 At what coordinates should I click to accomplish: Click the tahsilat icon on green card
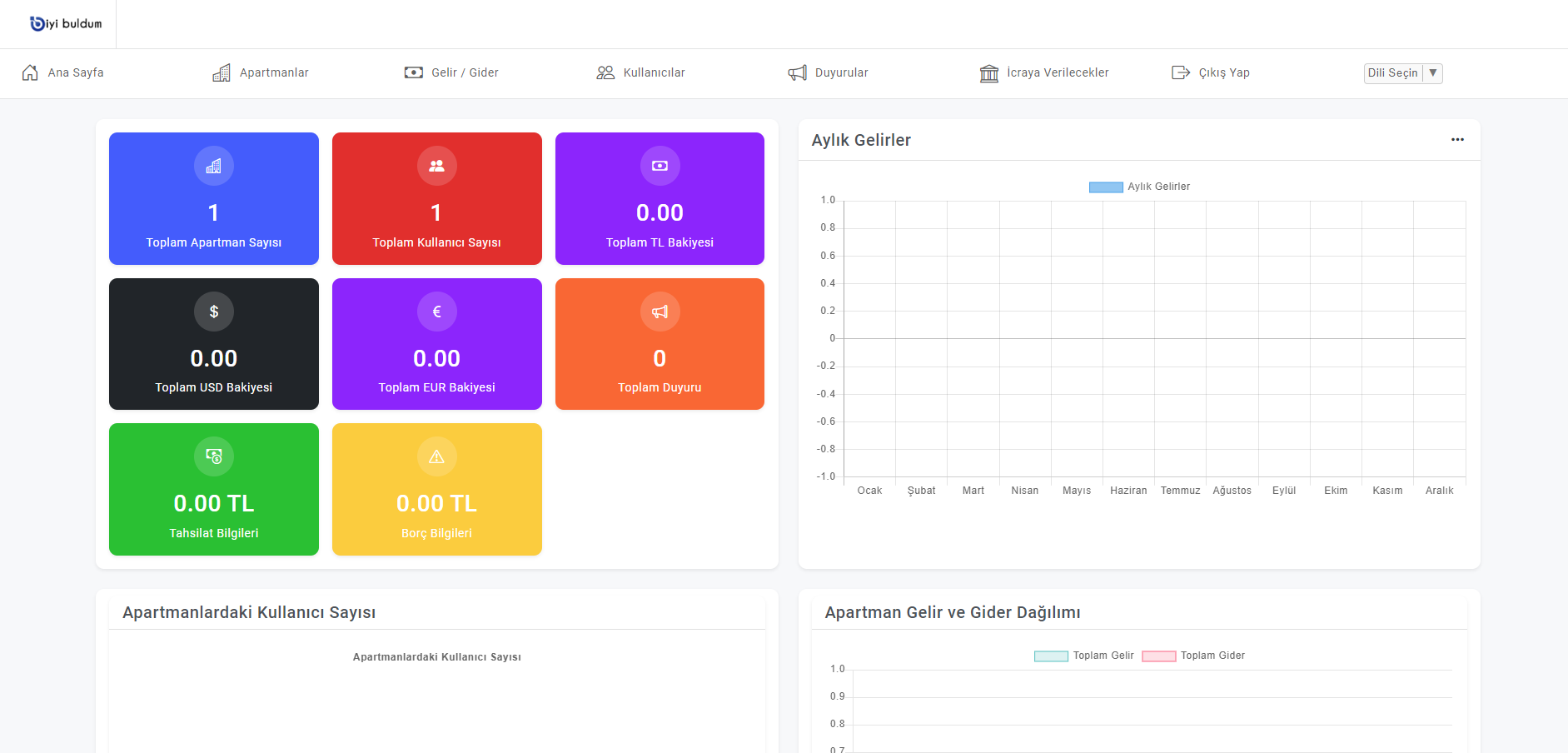pyautogui.click(x=214, y=456)
